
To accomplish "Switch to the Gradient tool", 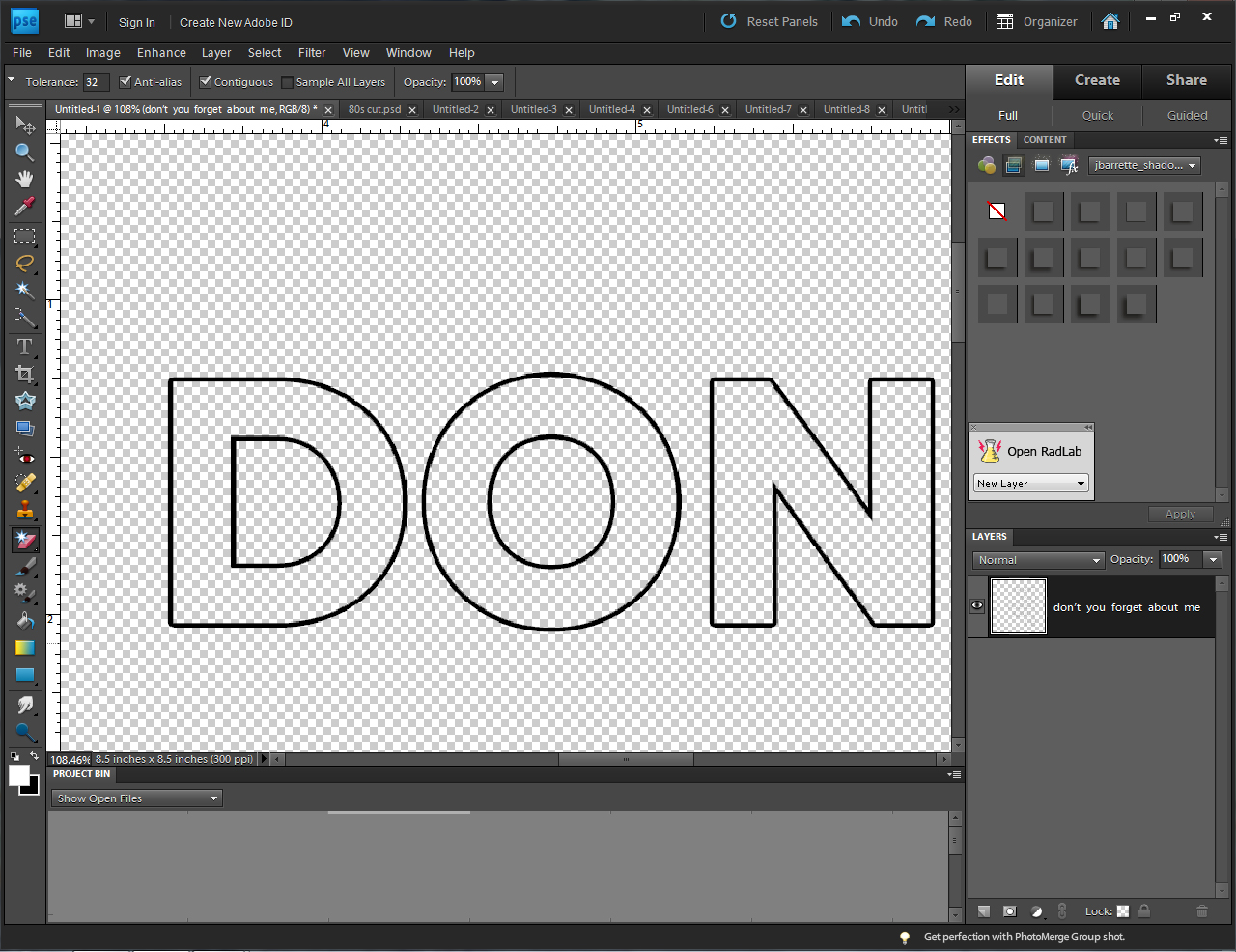I will click(x=24, y=647).
